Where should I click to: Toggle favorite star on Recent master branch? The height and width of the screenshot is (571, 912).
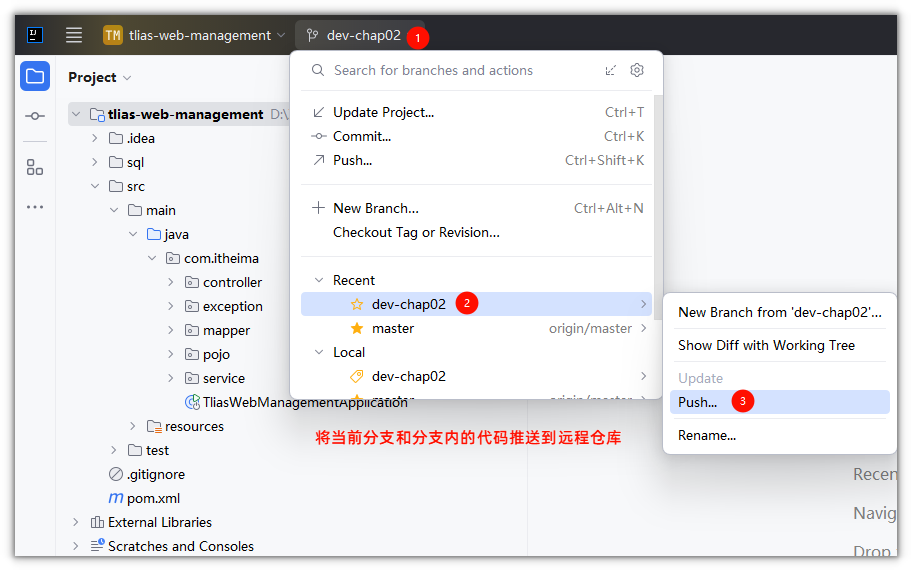[x=357, y=329]
